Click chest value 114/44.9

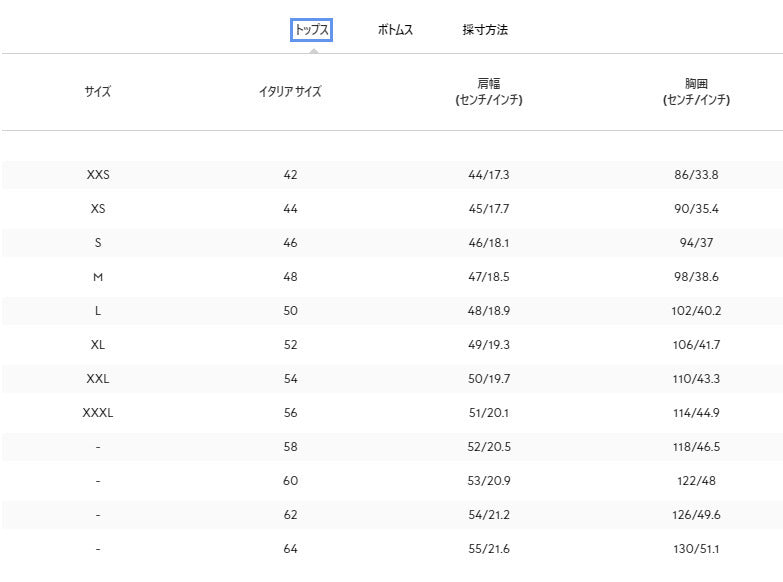(x=697, y=413)
